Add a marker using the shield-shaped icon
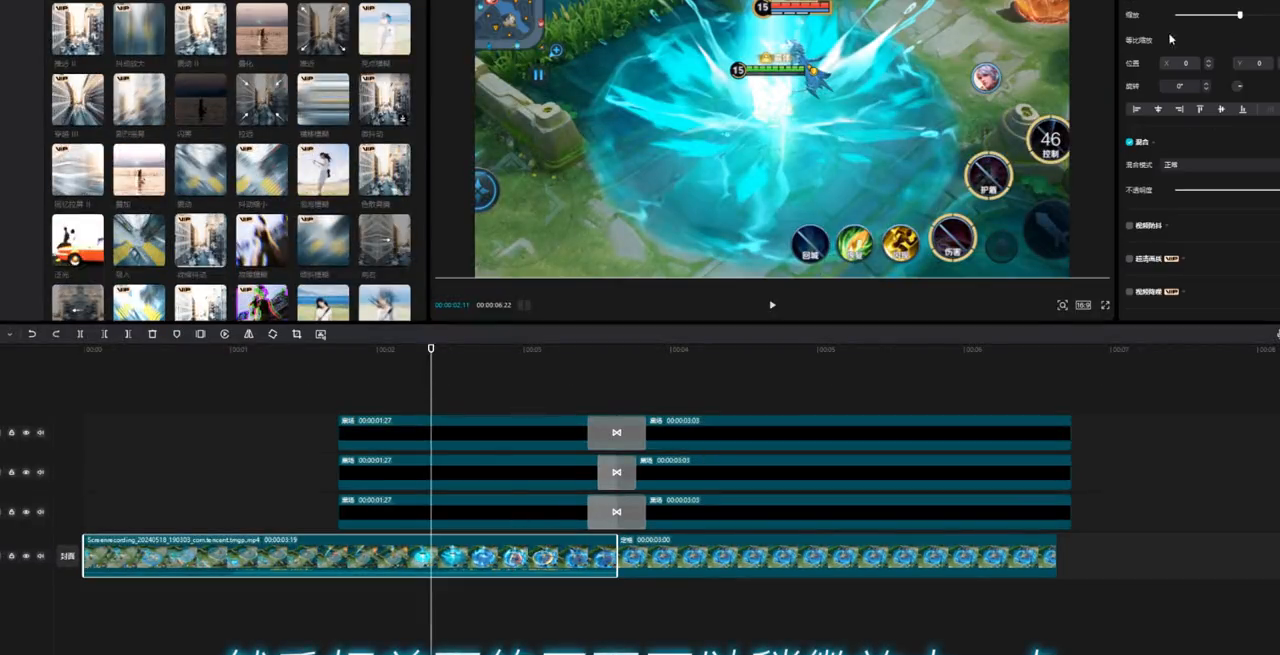This screenshot has height=655, width=1280. 177,334
